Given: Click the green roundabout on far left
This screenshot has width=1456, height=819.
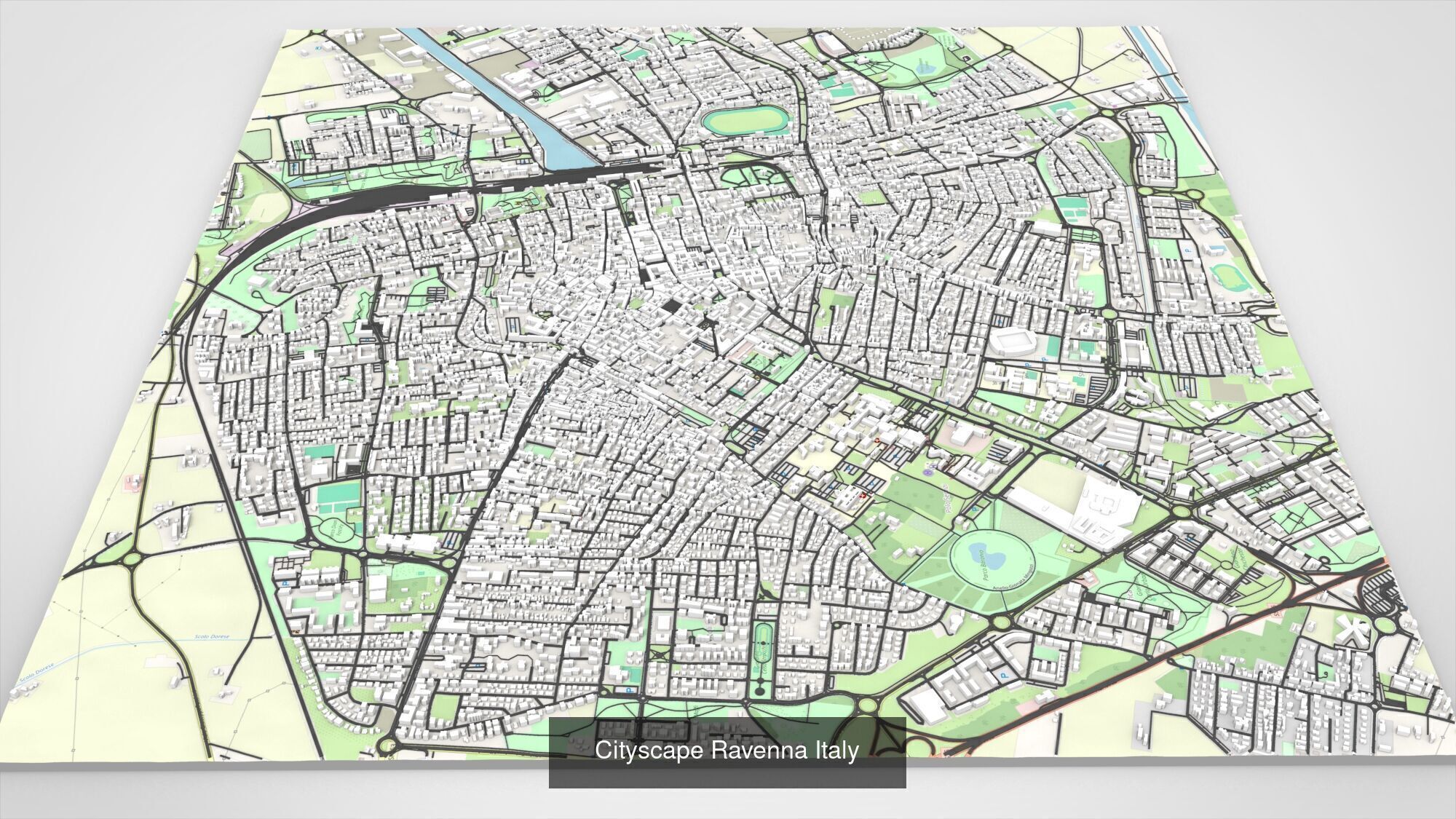Looking at the screenshot, I should pos(132,559).
